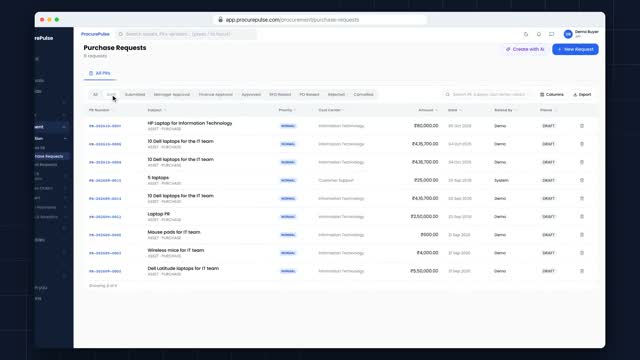Delete the Wireless mice for IT team request
Viewport: 640px width, 360px height.
click(582, 253)
